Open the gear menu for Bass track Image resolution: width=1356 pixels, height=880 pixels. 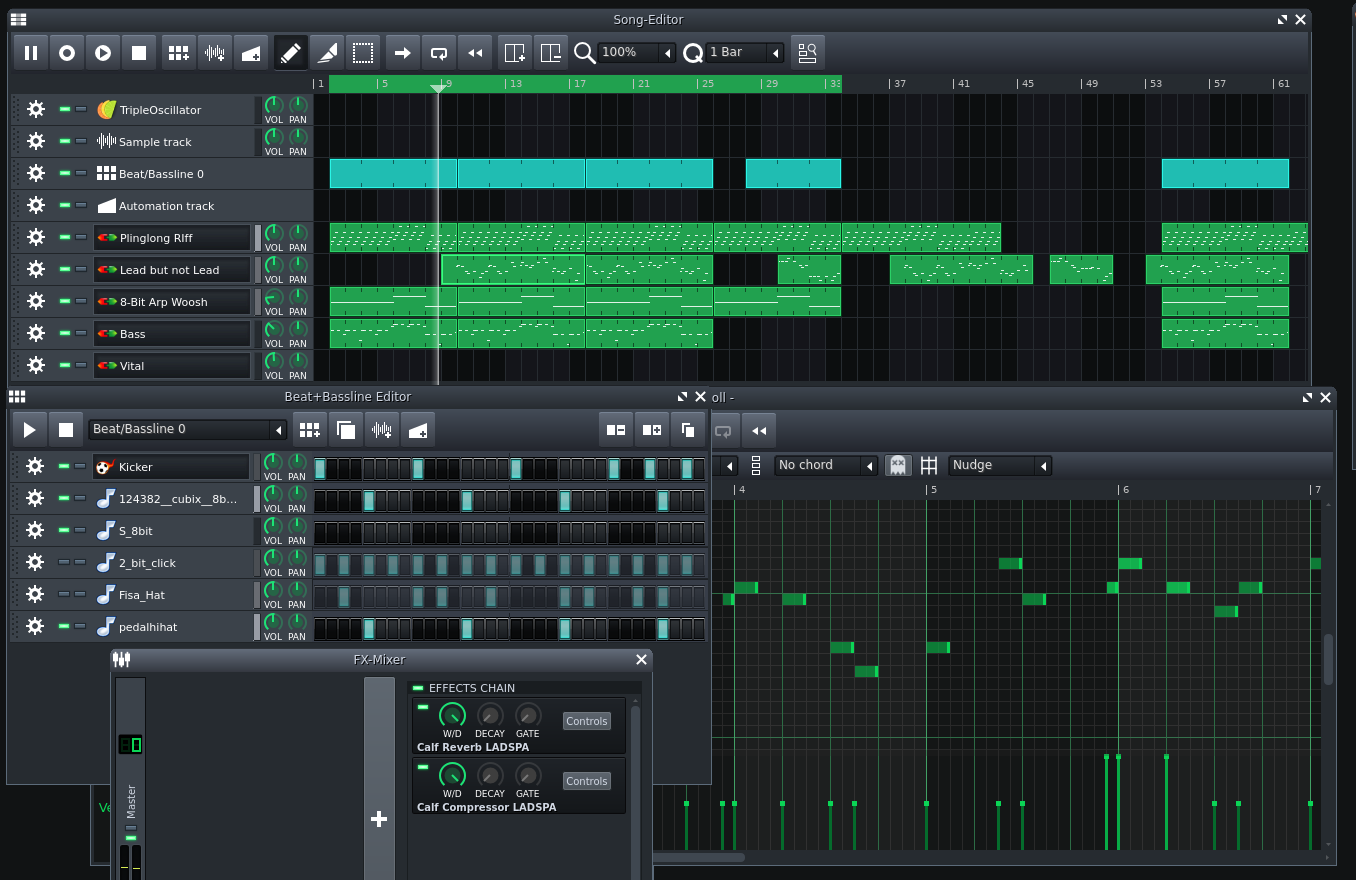click(x=36, y=333)
